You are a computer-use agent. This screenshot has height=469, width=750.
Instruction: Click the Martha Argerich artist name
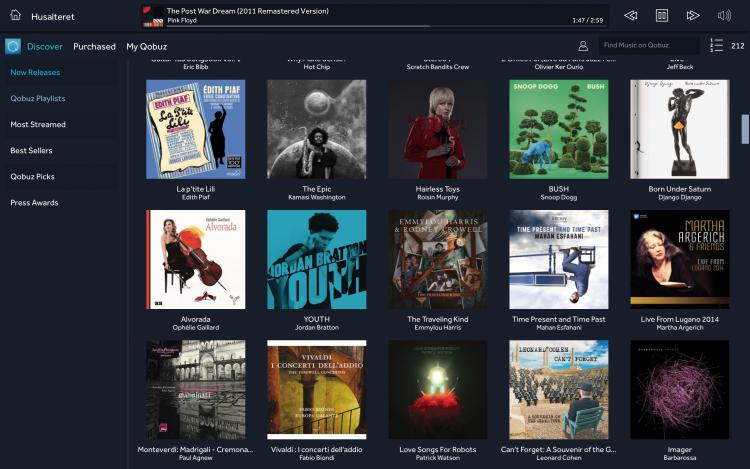(x=680, y=328)
